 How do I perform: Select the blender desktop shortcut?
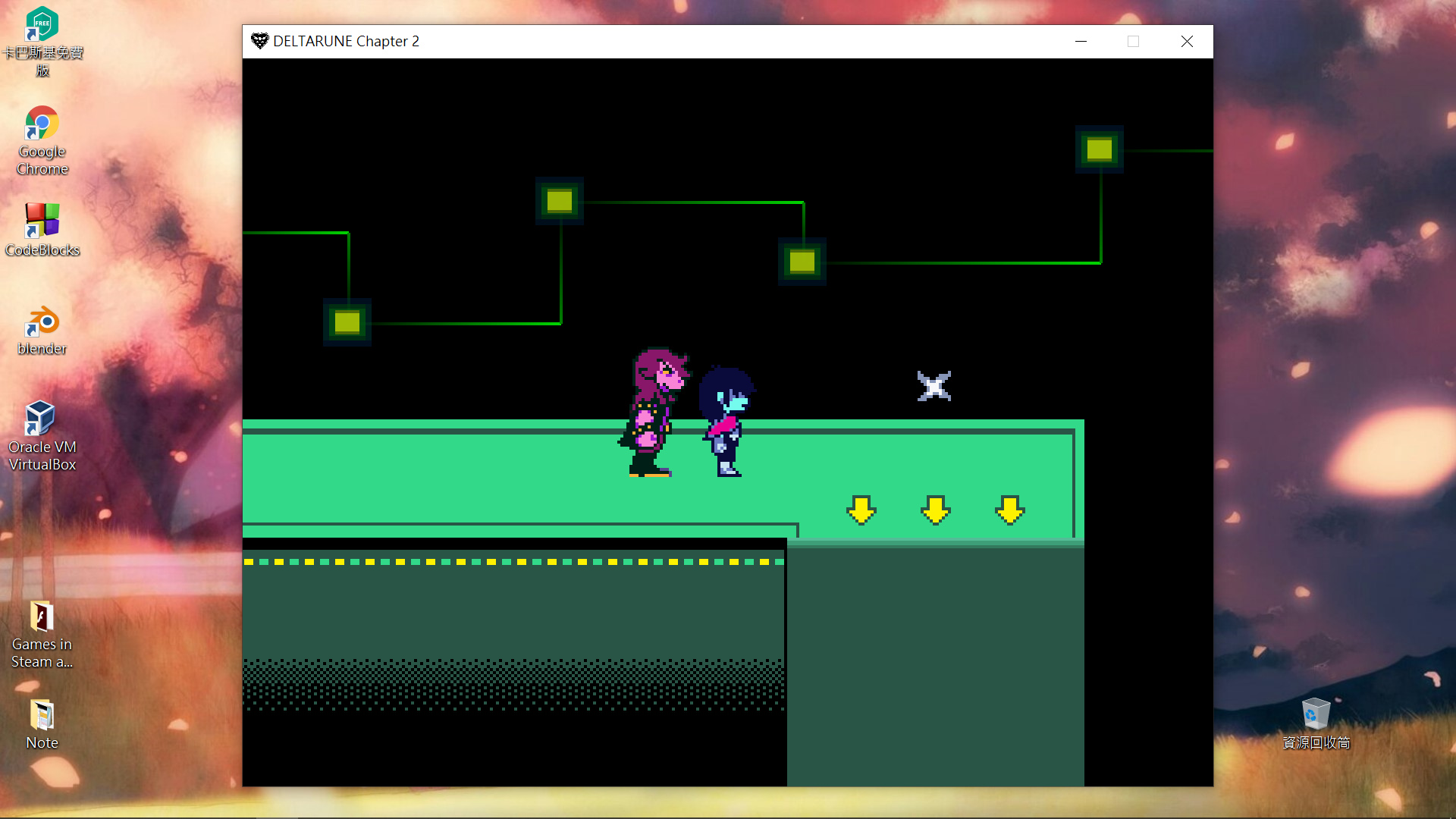coord(42,331)
